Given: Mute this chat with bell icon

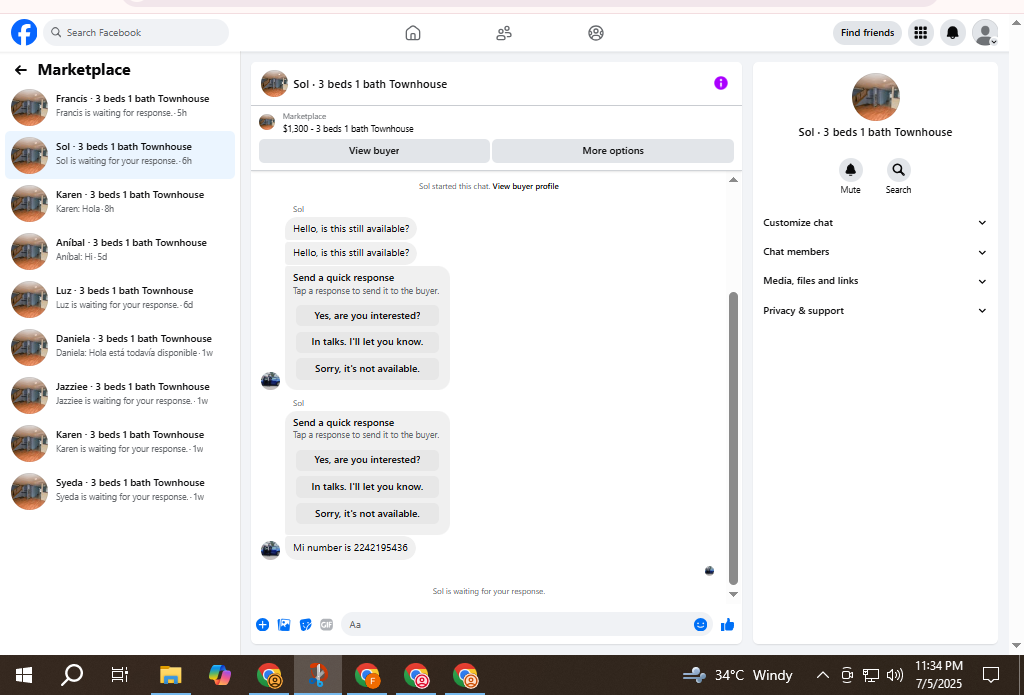Looking at the screenshot, I should point(850,170).
